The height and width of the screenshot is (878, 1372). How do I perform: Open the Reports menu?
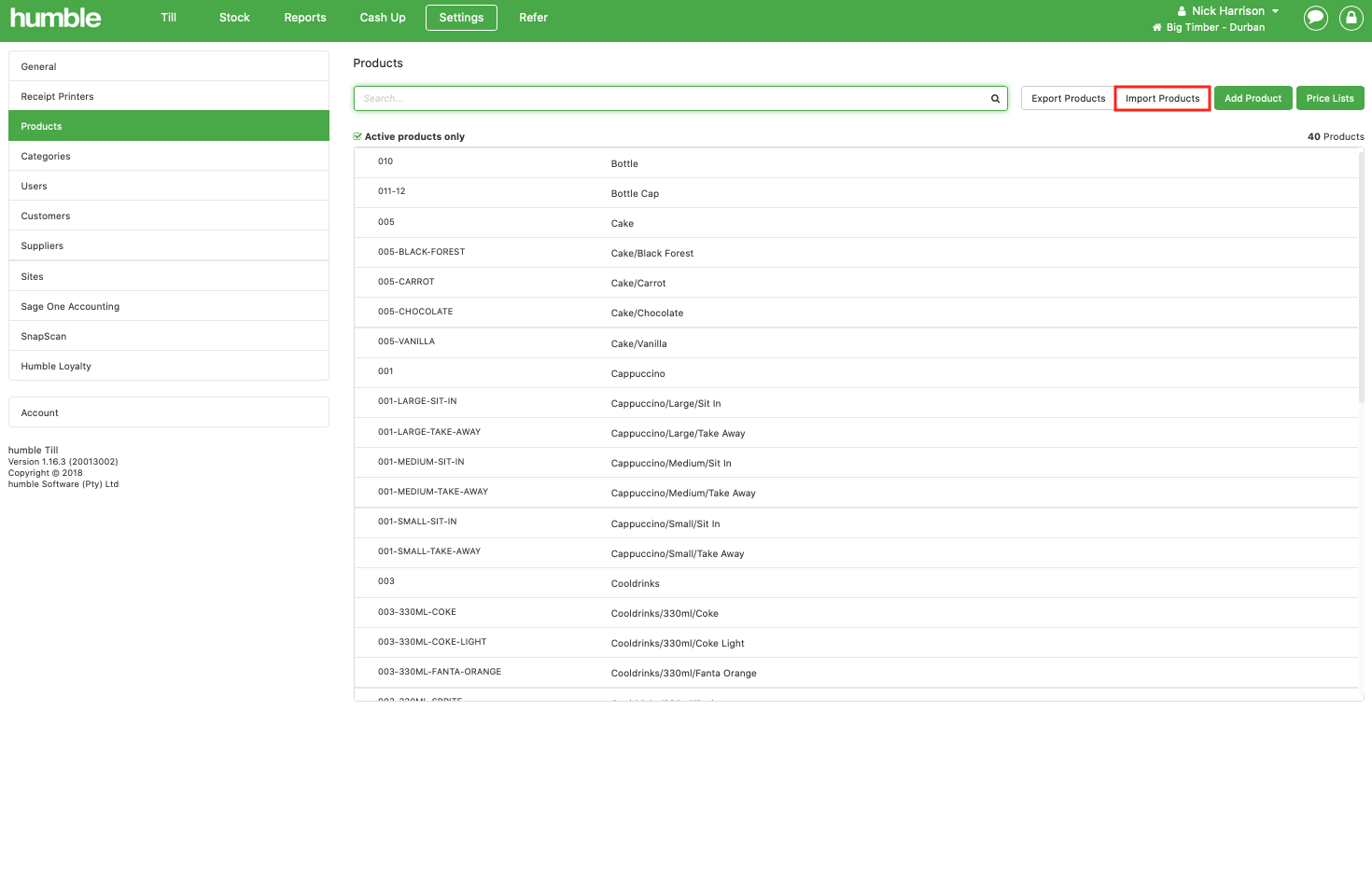304,17
